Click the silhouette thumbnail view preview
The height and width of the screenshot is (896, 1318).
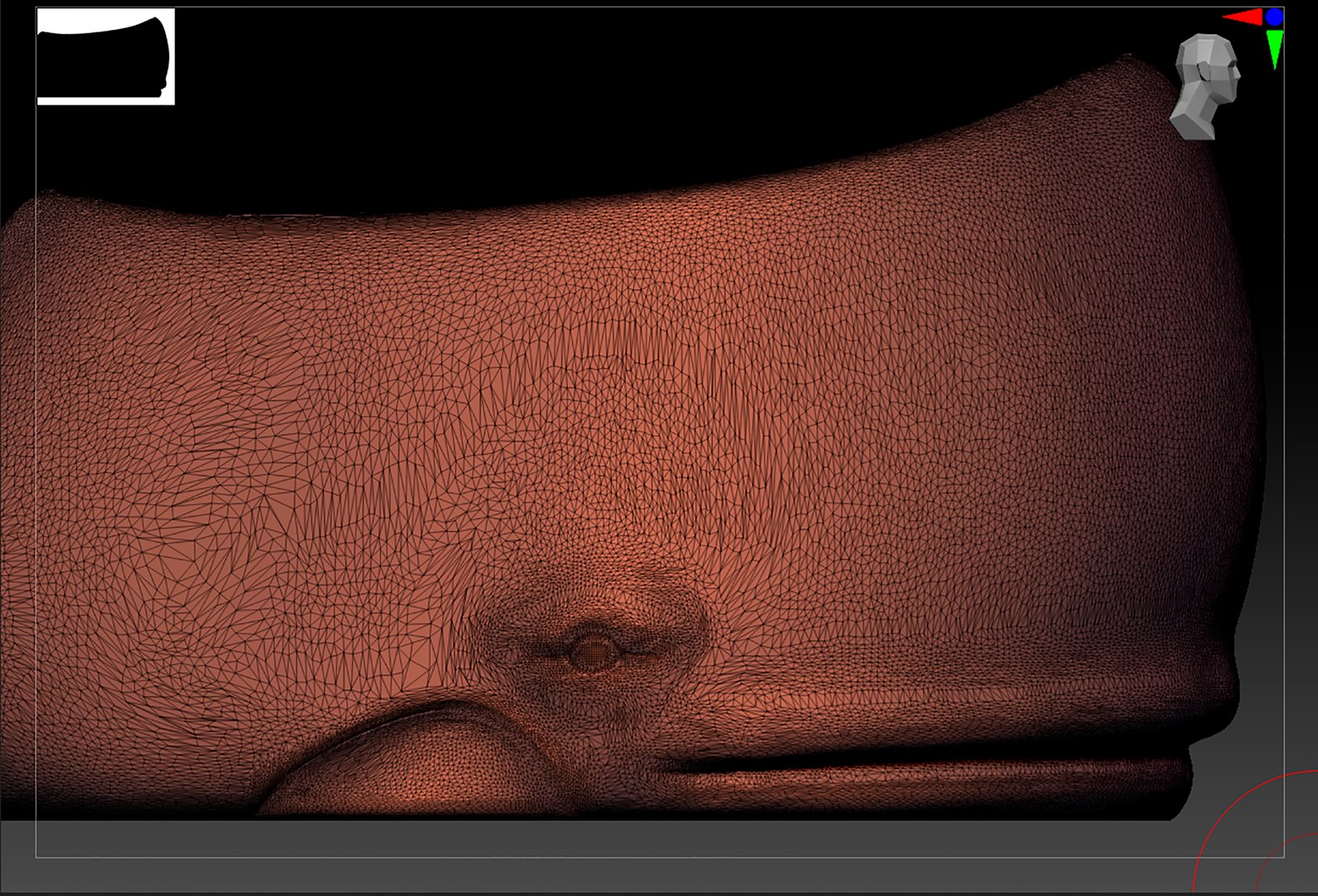tap(106, 56)
